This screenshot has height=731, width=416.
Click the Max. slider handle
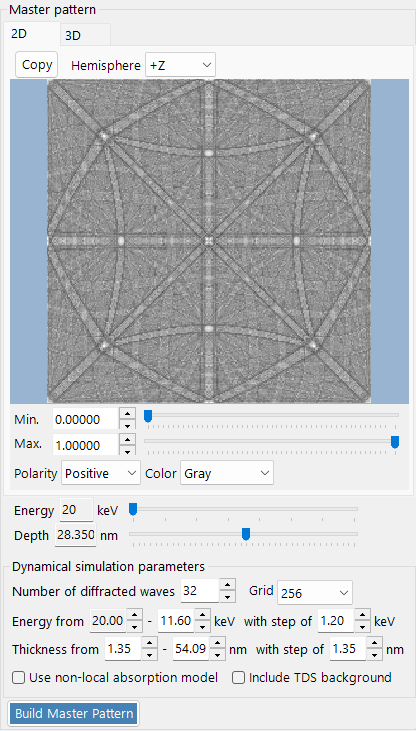click(x=395, y=441)
